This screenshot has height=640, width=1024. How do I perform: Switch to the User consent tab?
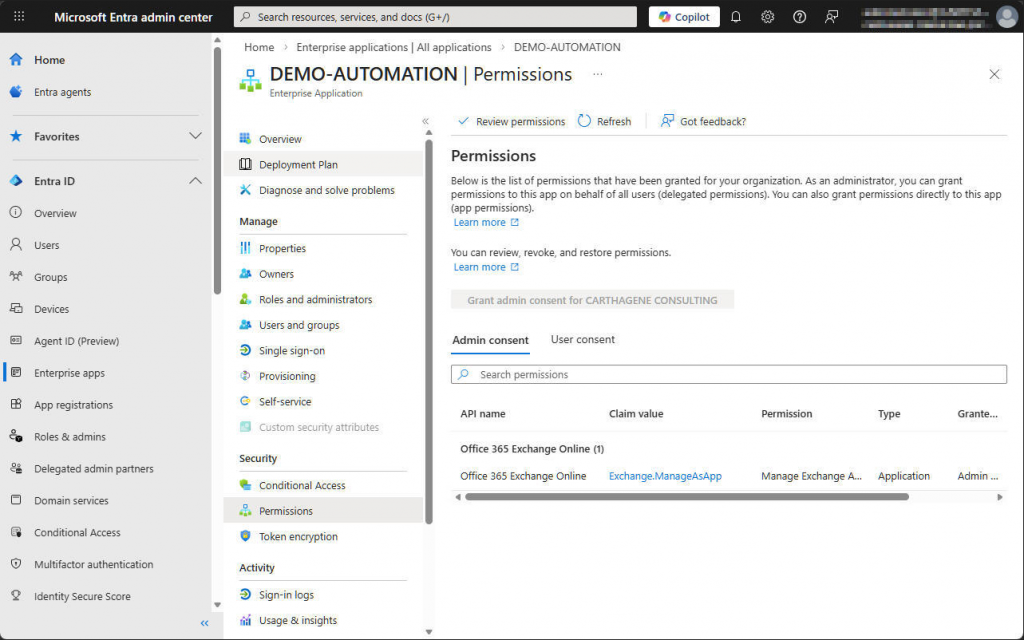coord(582,339)
